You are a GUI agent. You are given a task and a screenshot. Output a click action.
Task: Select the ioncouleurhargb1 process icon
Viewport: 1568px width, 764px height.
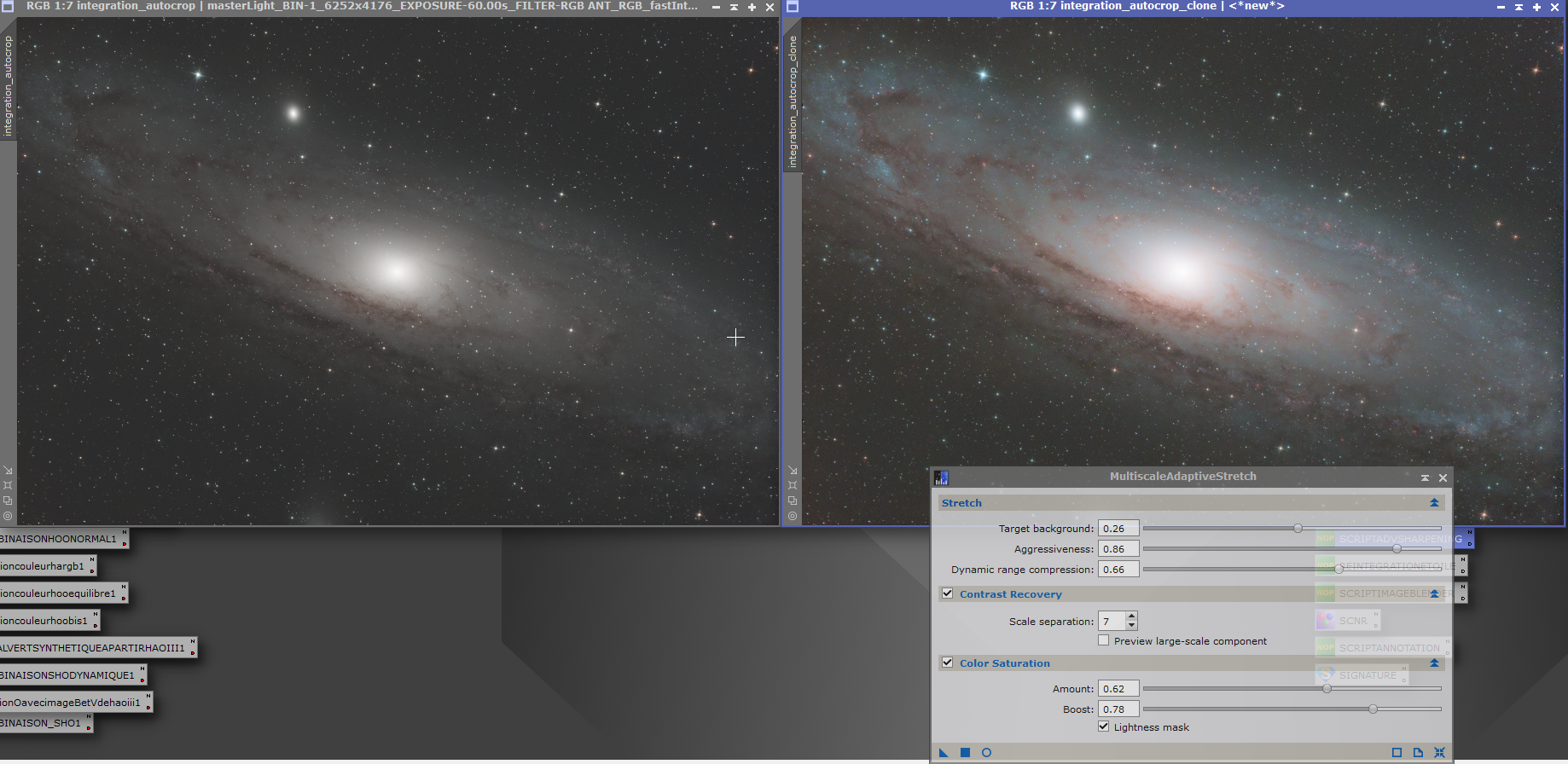coord(48,566)
